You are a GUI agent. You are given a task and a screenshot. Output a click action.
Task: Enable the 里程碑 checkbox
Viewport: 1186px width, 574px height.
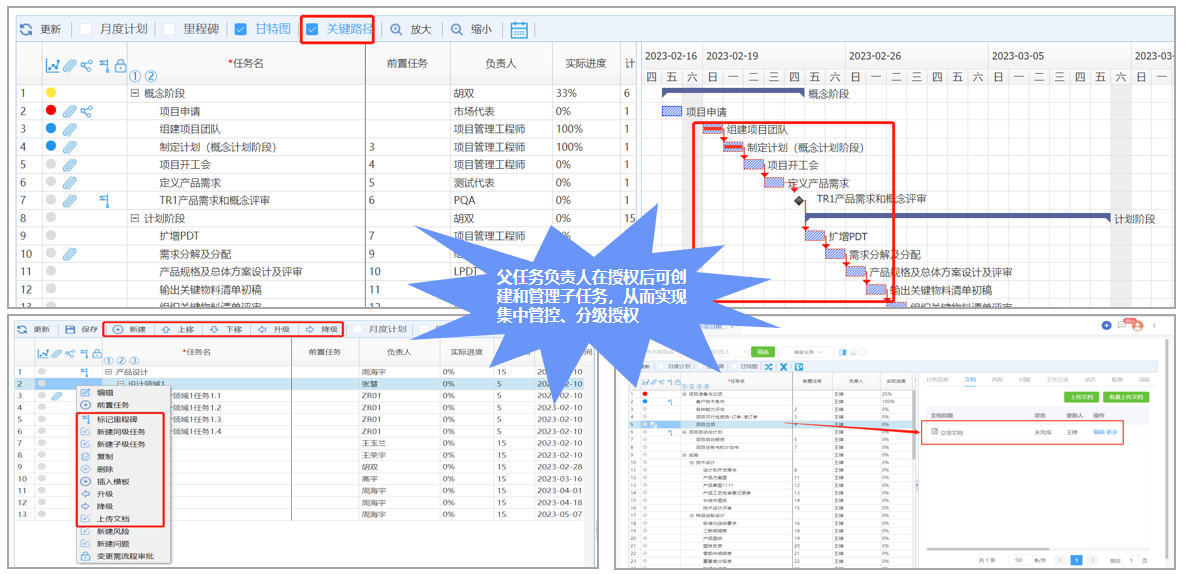(x=169, y=29)
